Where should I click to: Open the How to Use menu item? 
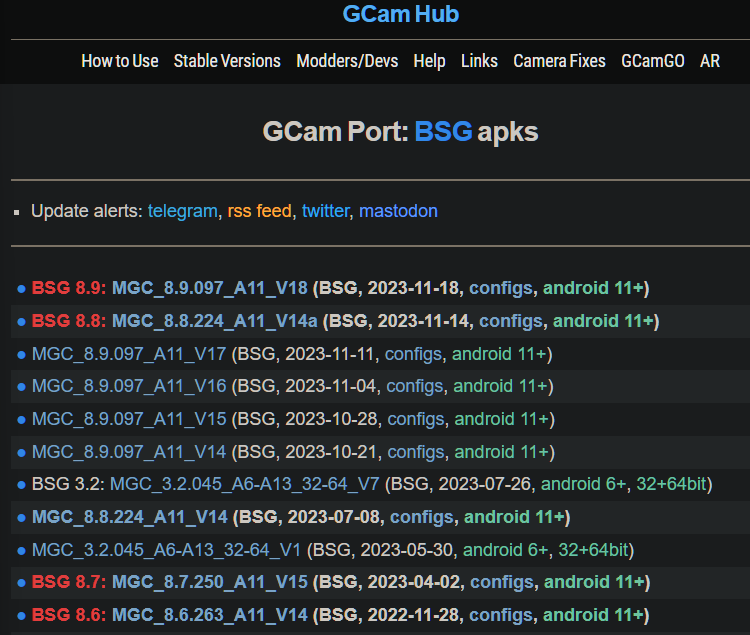(x=120, y=61)
